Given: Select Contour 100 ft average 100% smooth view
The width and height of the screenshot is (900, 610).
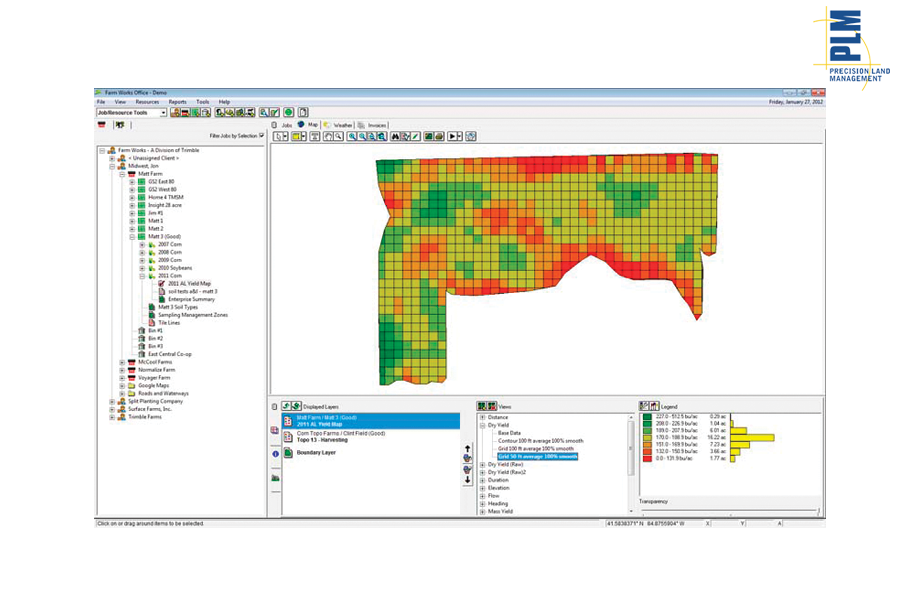Looking at the screenshot, I should [541, 441].
